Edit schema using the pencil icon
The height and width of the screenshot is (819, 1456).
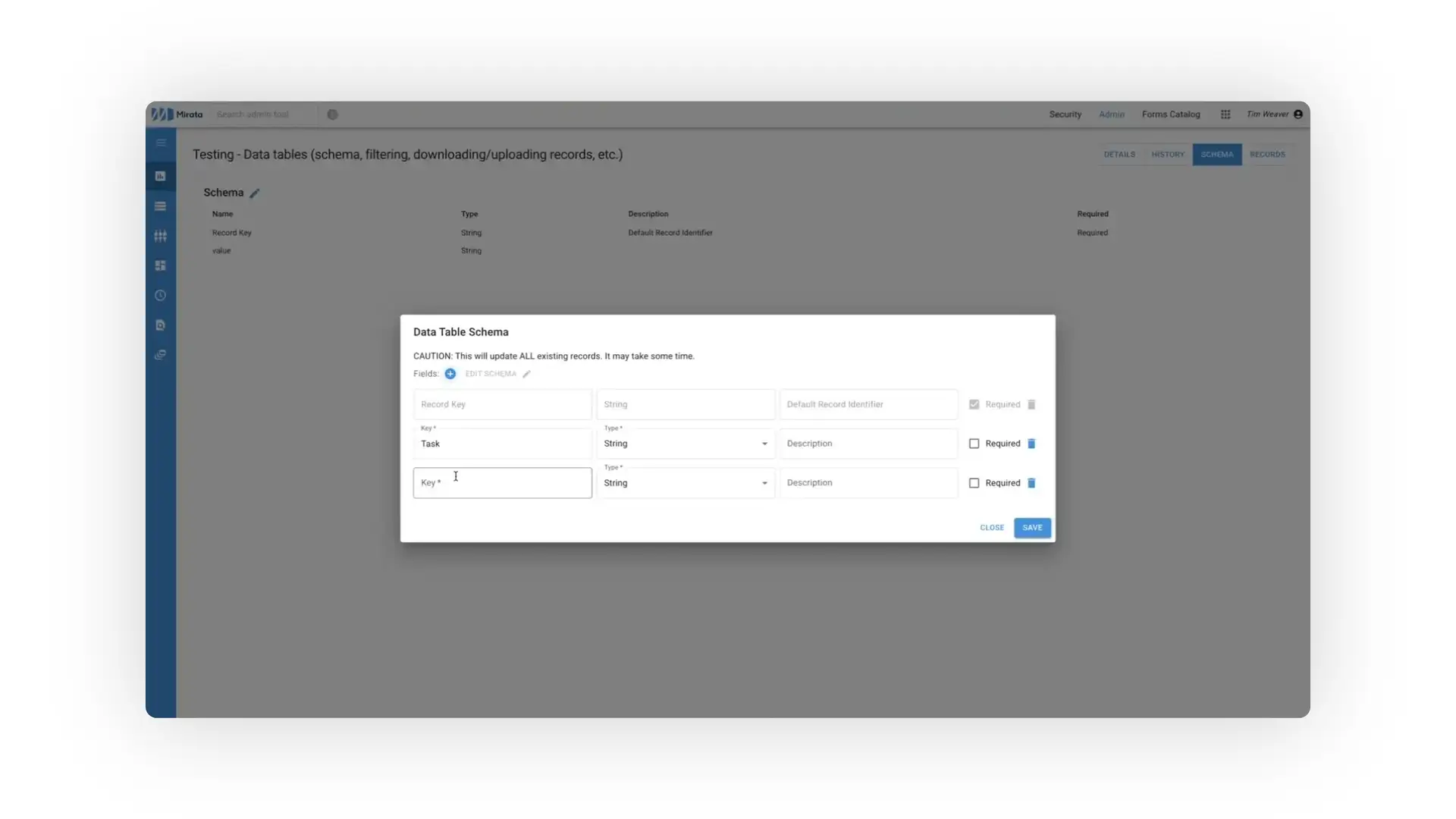527,373
